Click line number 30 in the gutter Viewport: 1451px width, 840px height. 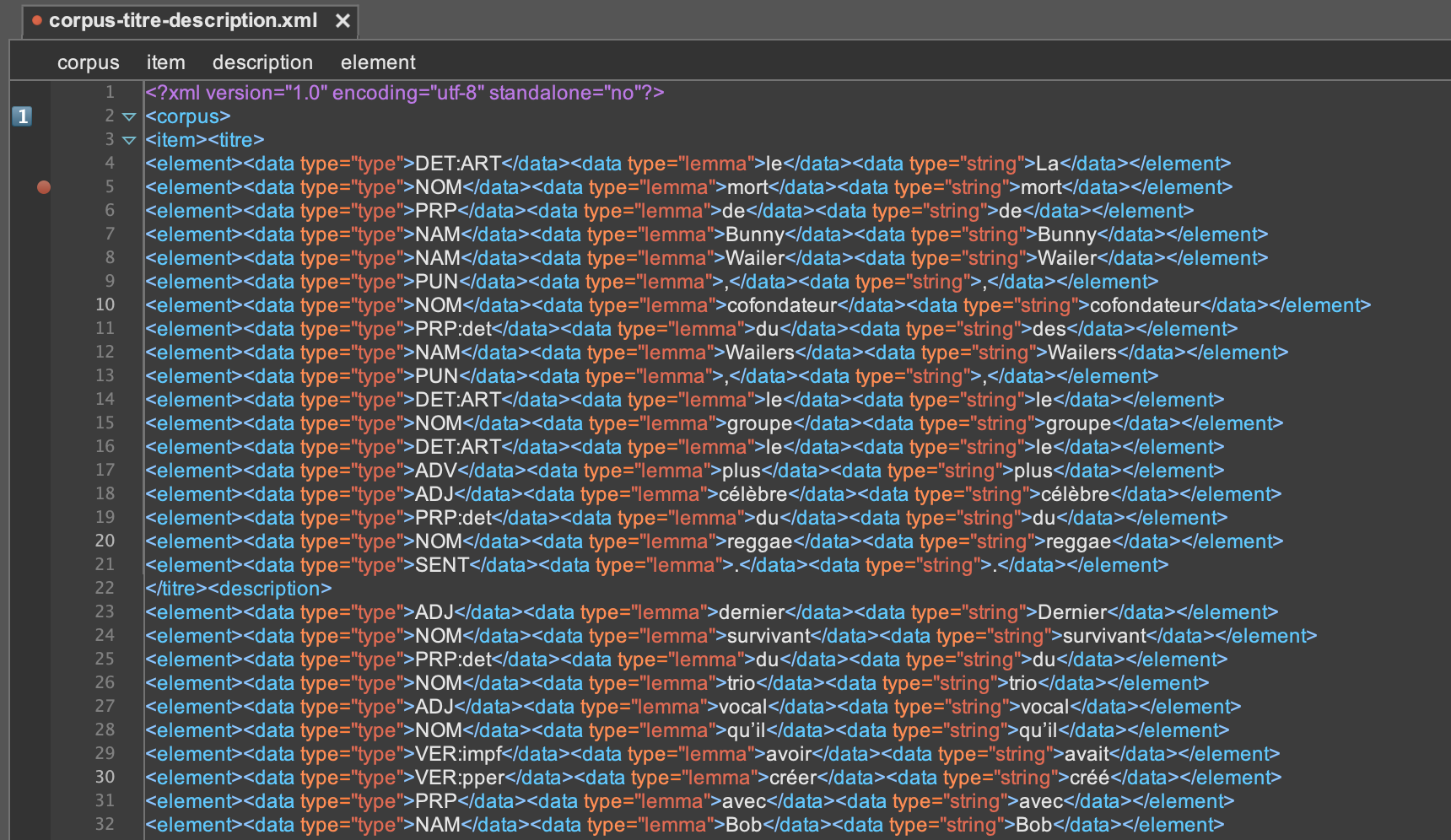pos(105,778)
